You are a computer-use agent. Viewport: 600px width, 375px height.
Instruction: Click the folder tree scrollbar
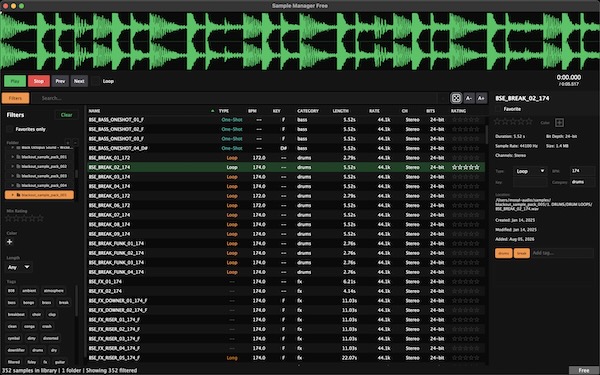pyautogui.click(x=76, y=174)
